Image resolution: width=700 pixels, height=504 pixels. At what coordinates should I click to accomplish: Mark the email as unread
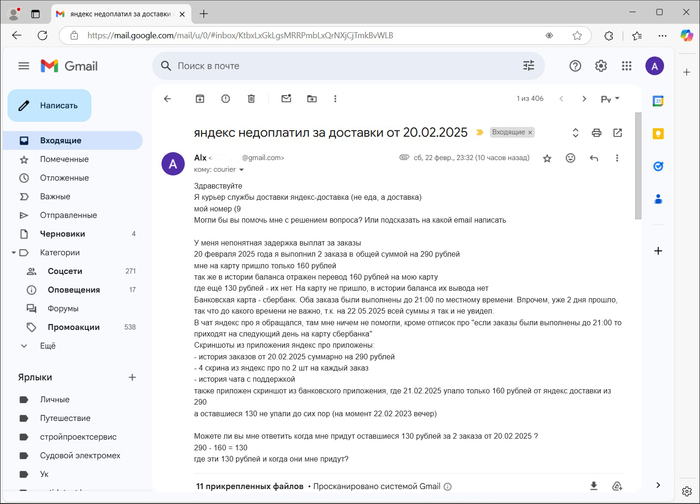(x=286, y=99)
